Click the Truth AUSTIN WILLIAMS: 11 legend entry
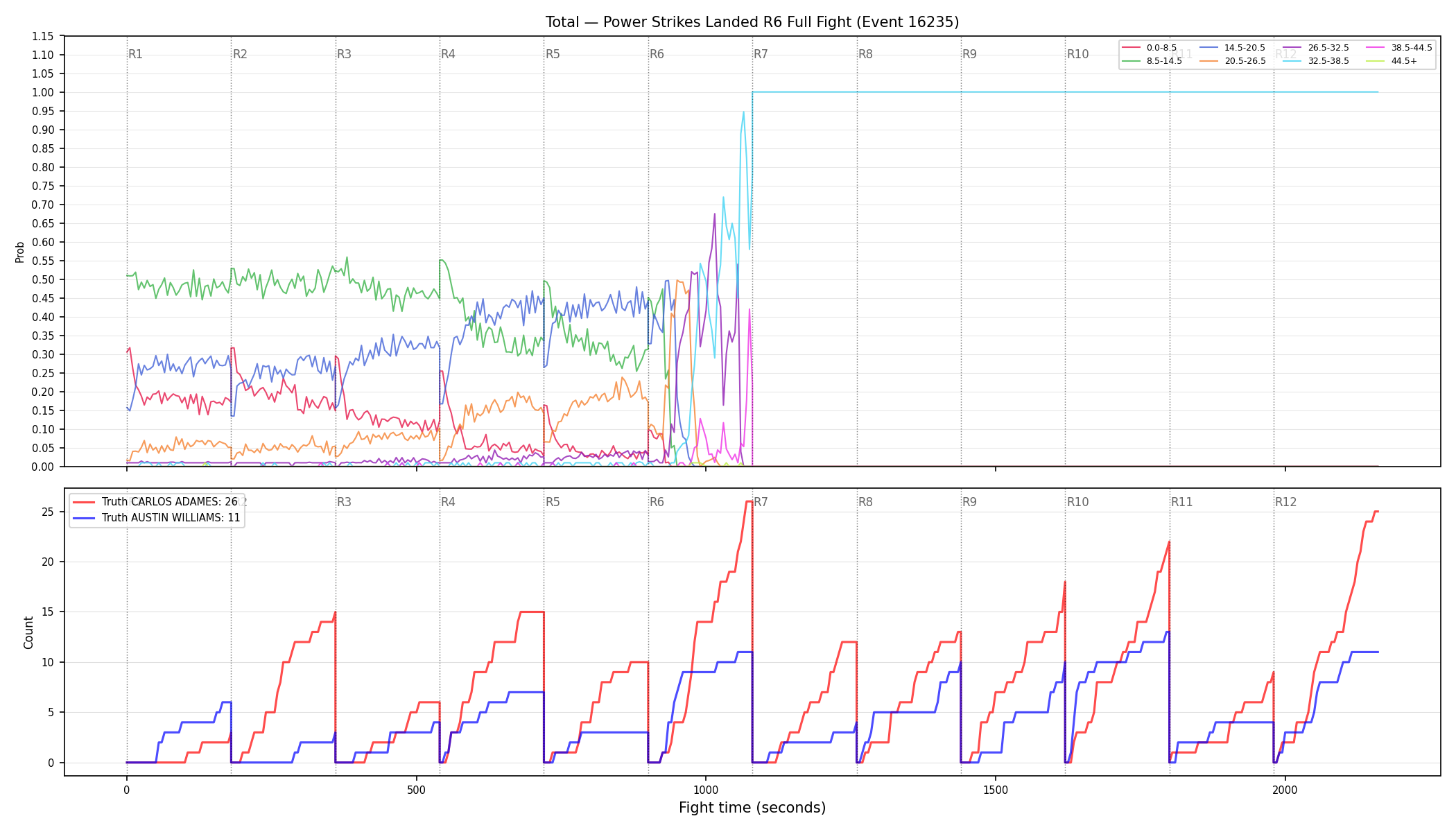 pyautogui.click(x=157, y=518)
